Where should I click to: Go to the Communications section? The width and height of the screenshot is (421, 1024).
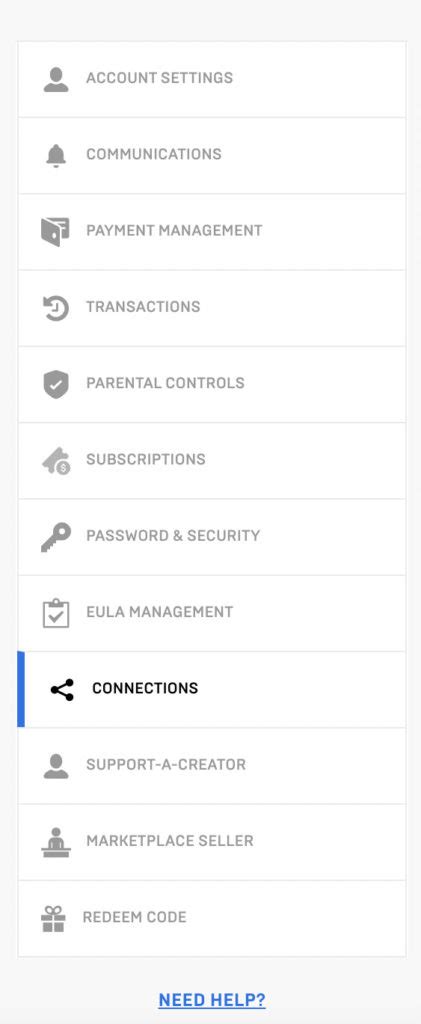[x=211, y=155]
